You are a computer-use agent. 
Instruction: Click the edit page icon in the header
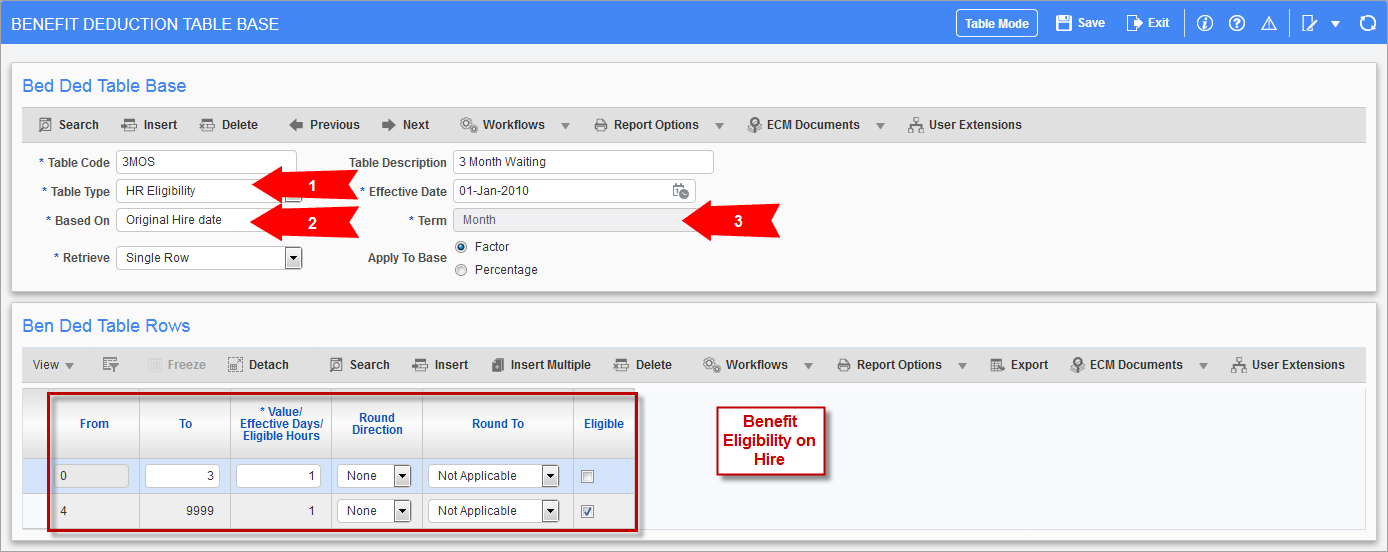tap(1309, 23)
